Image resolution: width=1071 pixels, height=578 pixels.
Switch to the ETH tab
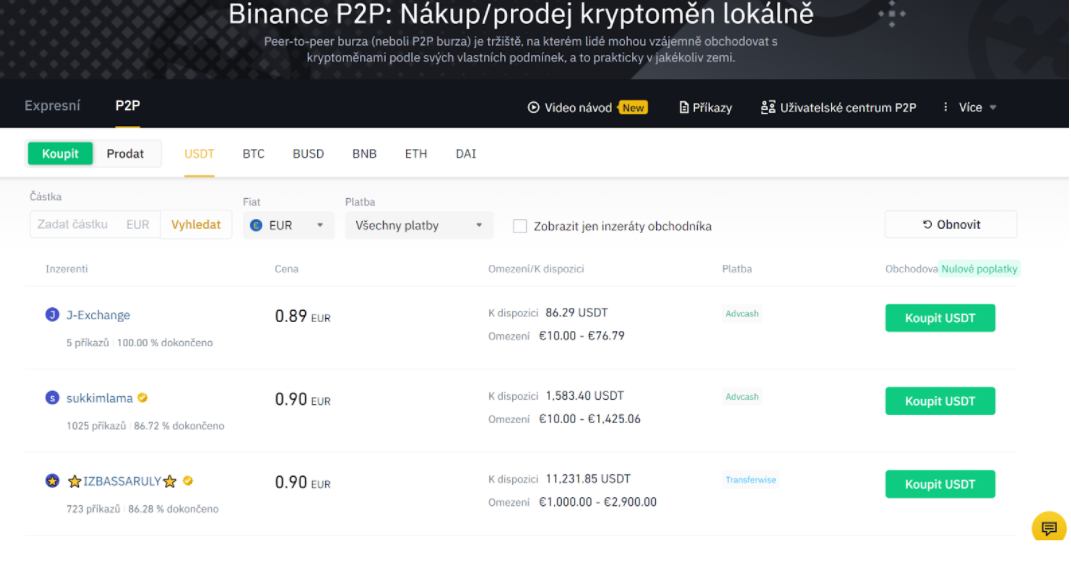[416, 154]
